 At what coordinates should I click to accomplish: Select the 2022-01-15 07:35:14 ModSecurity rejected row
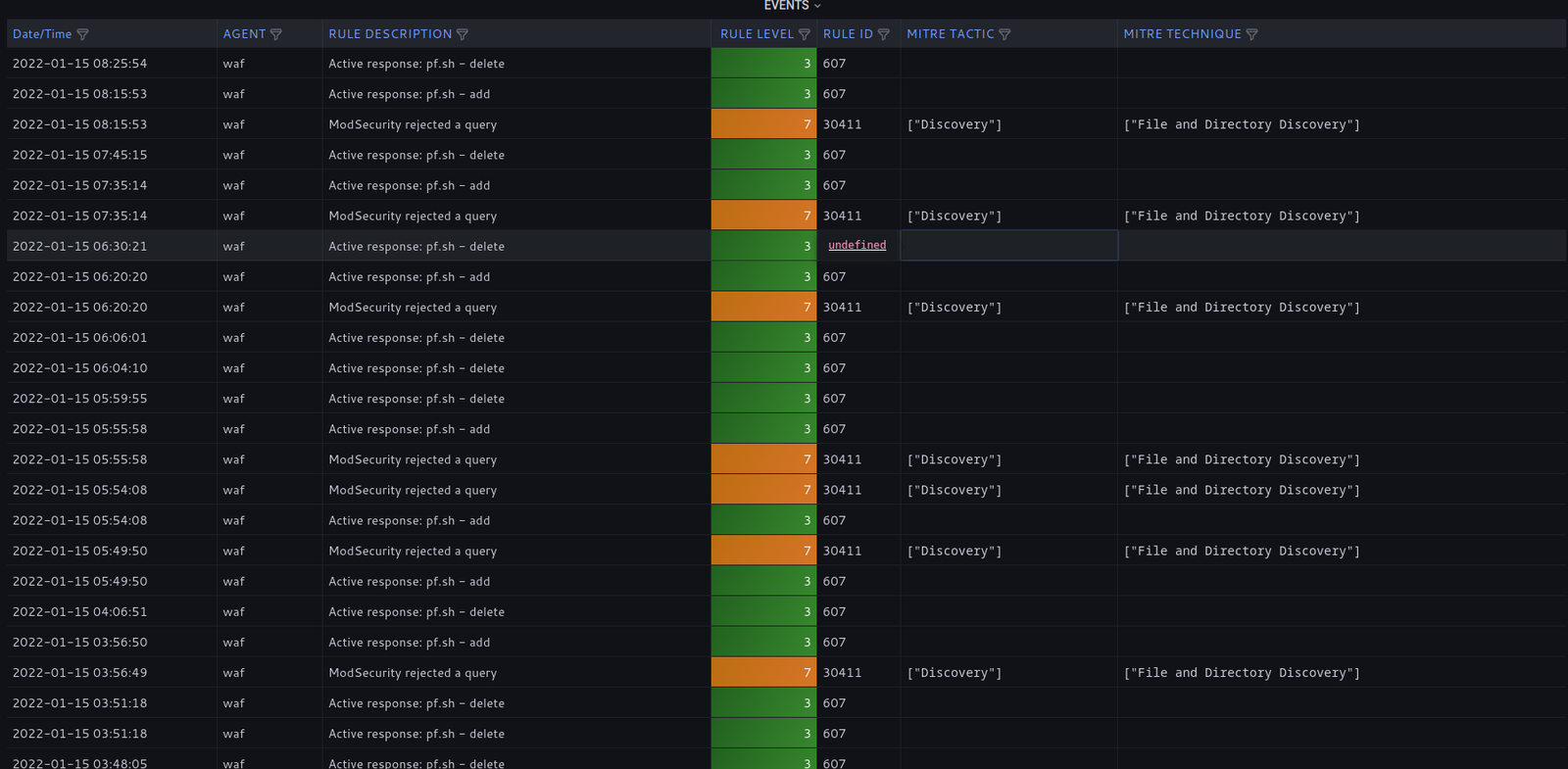(x=413, y=216)
